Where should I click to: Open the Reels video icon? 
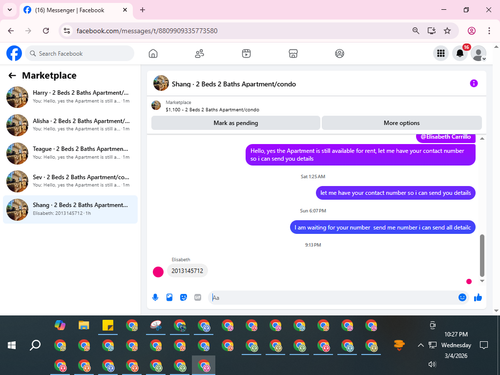[246, 53]
